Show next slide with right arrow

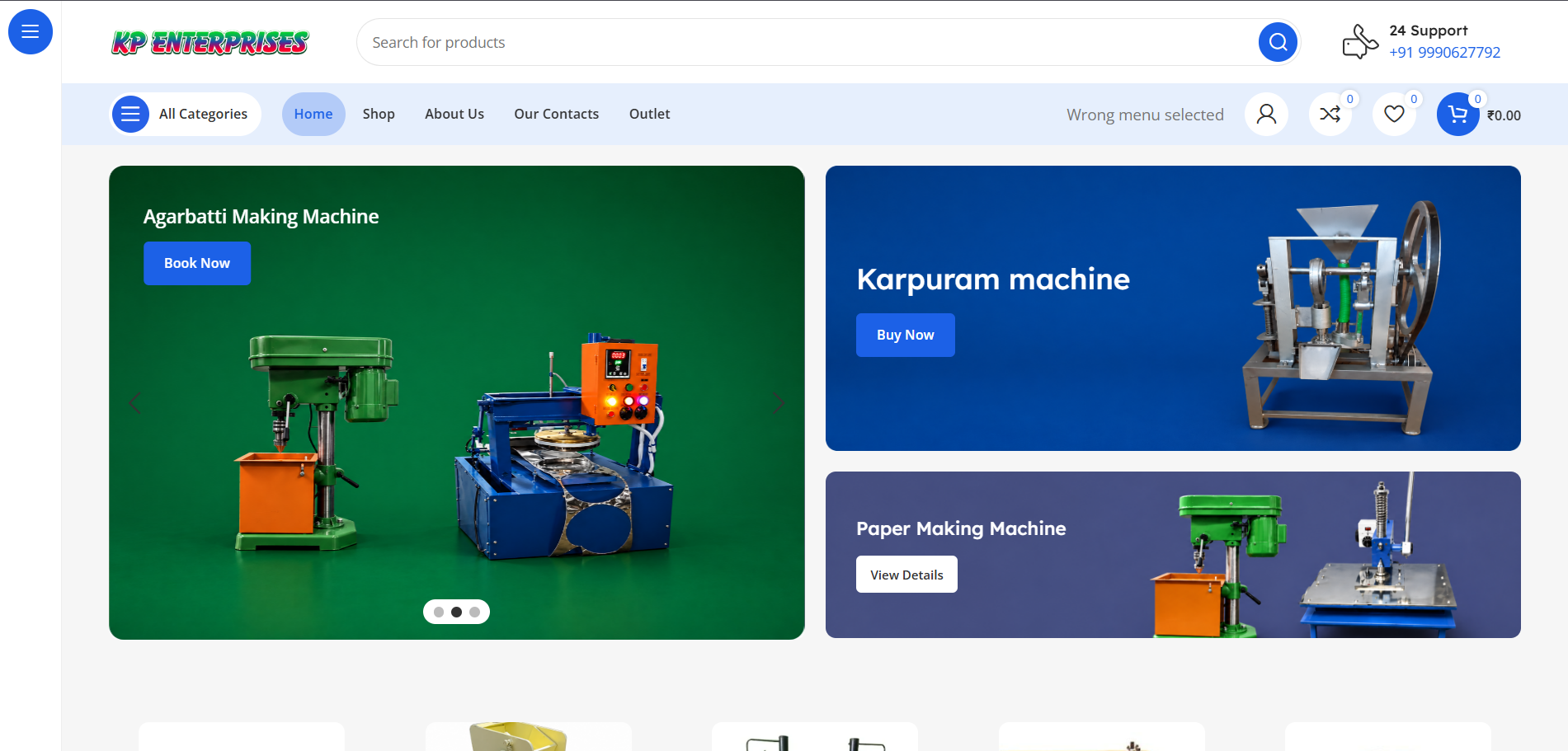[779, 402]
